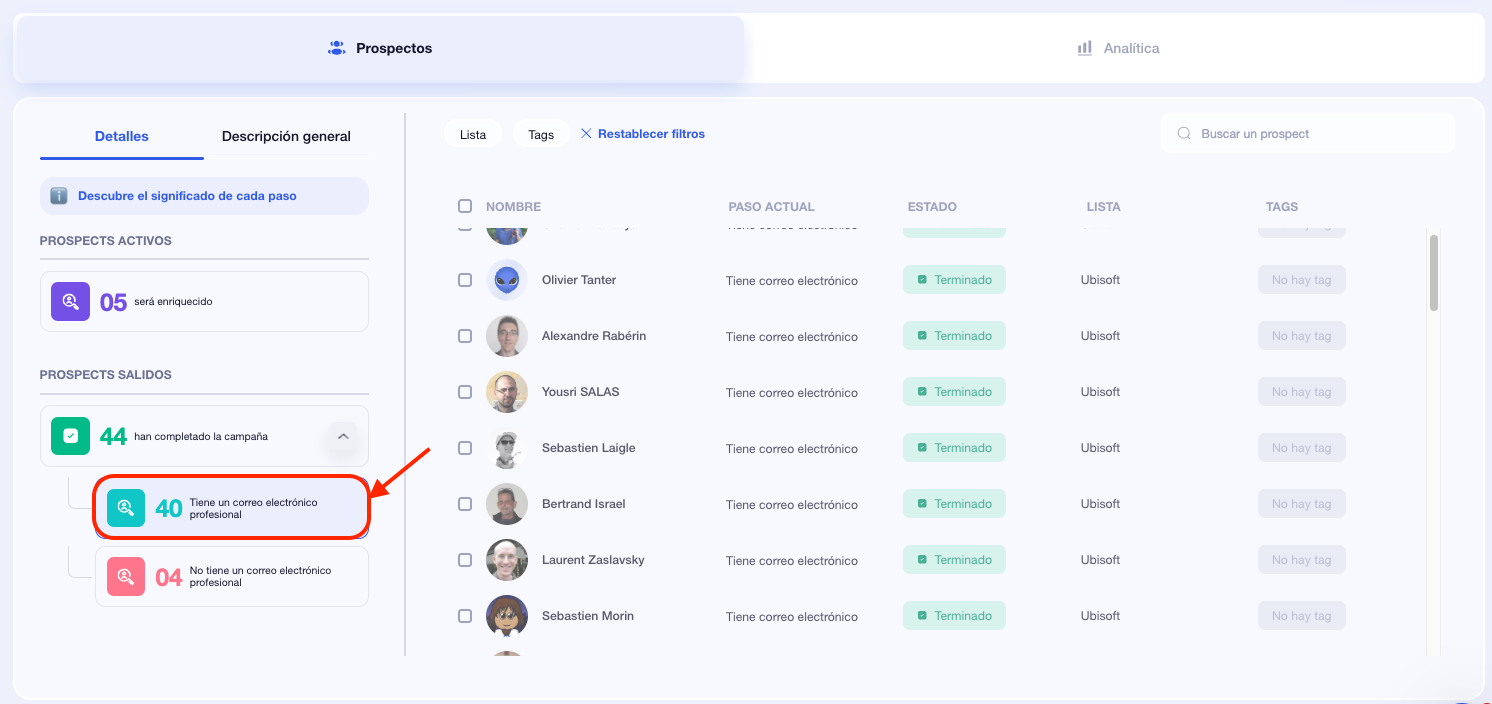Viewport: 1492px width, 704px height.
Task: Select the checkbox for Sebastien Morin
Action: (465, 616)
